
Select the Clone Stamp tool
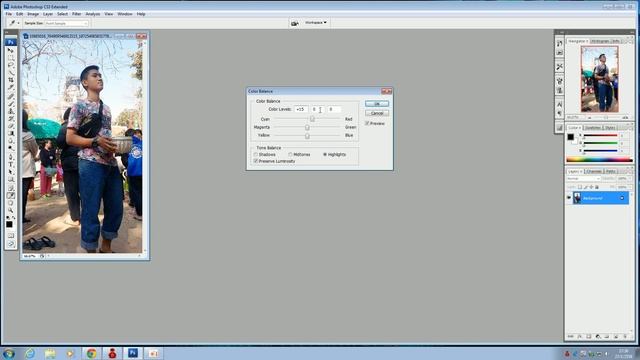pos(11,111)
